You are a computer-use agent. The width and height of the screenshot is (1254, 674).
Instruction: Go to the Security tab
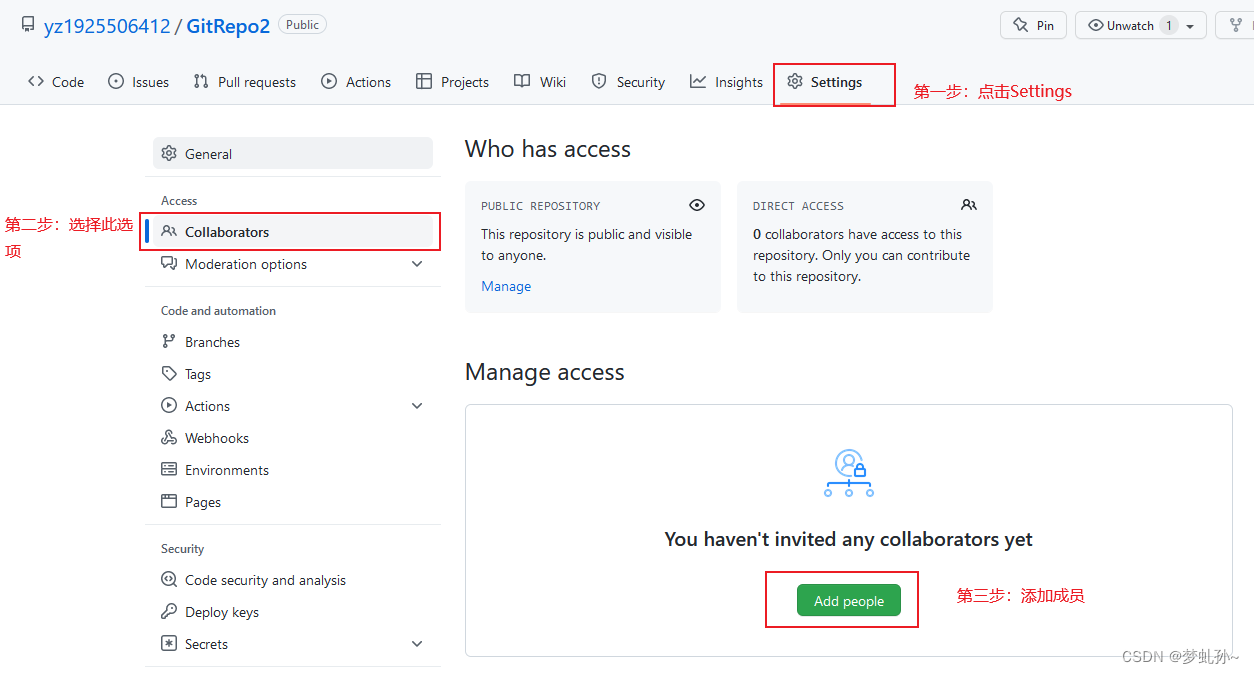coord(628,82)
